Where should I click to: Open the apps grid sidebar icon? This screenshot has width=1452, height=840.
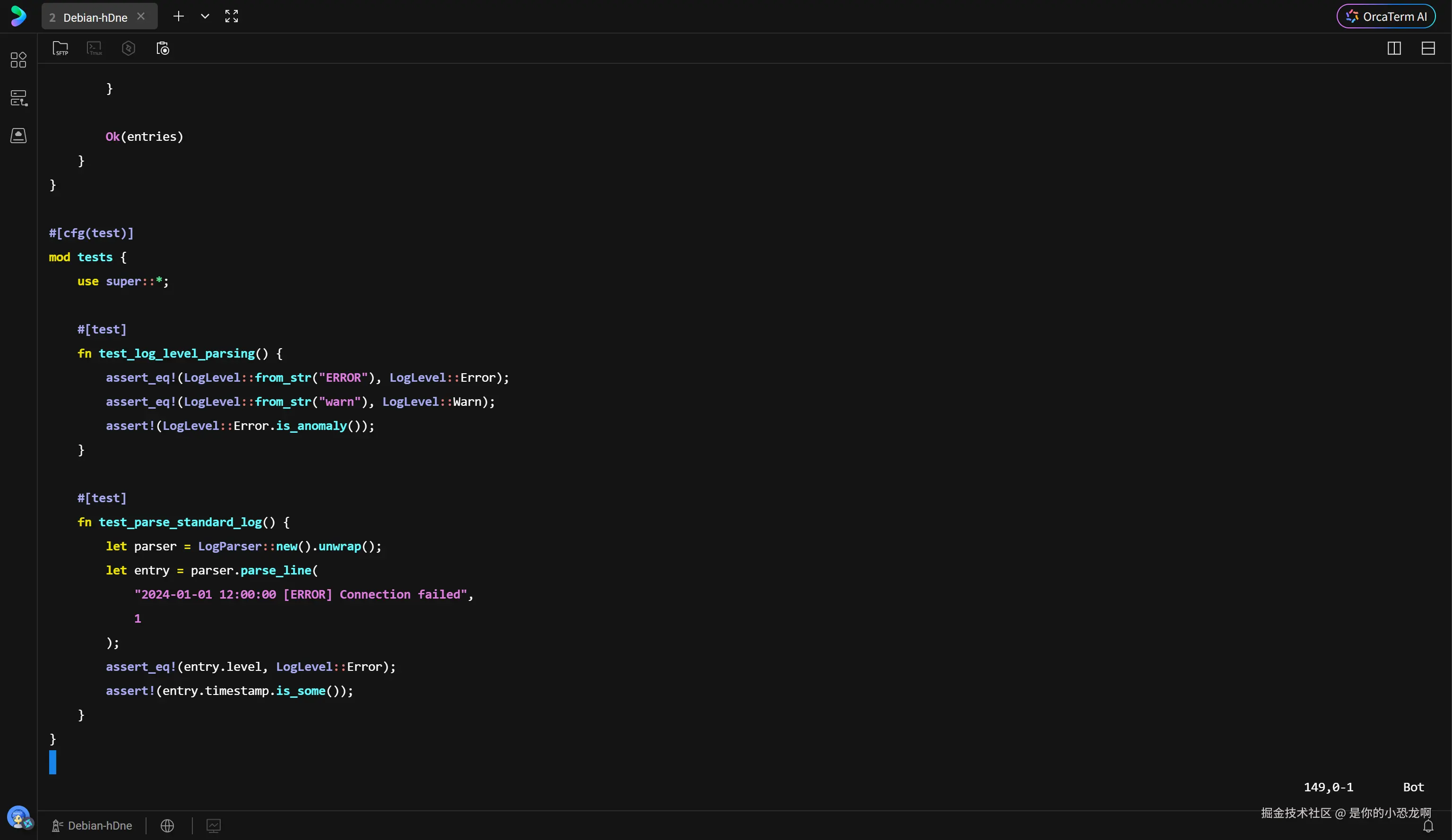[x=18, y=60]
